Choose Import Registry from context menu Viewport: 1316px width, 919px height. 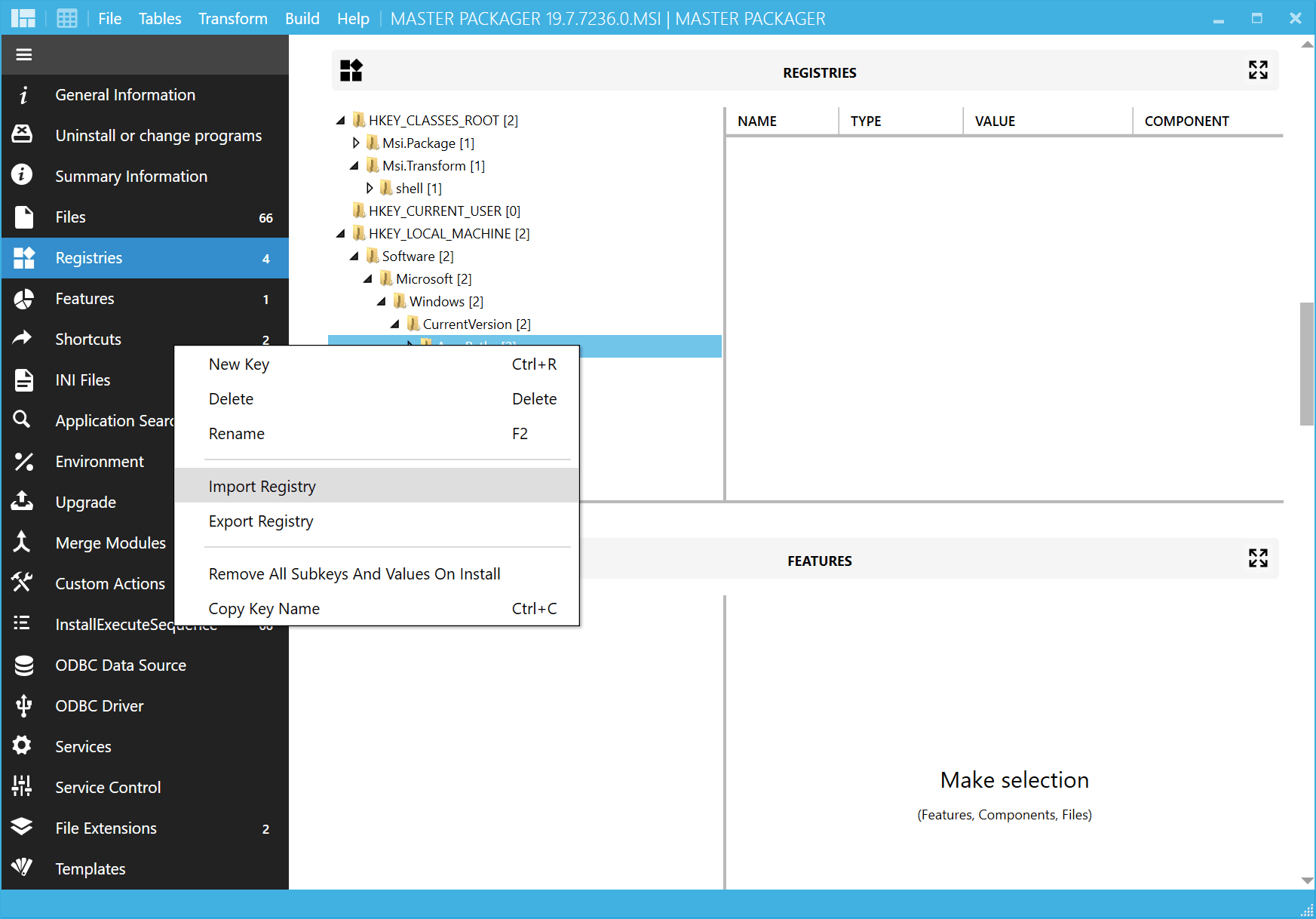262,487
